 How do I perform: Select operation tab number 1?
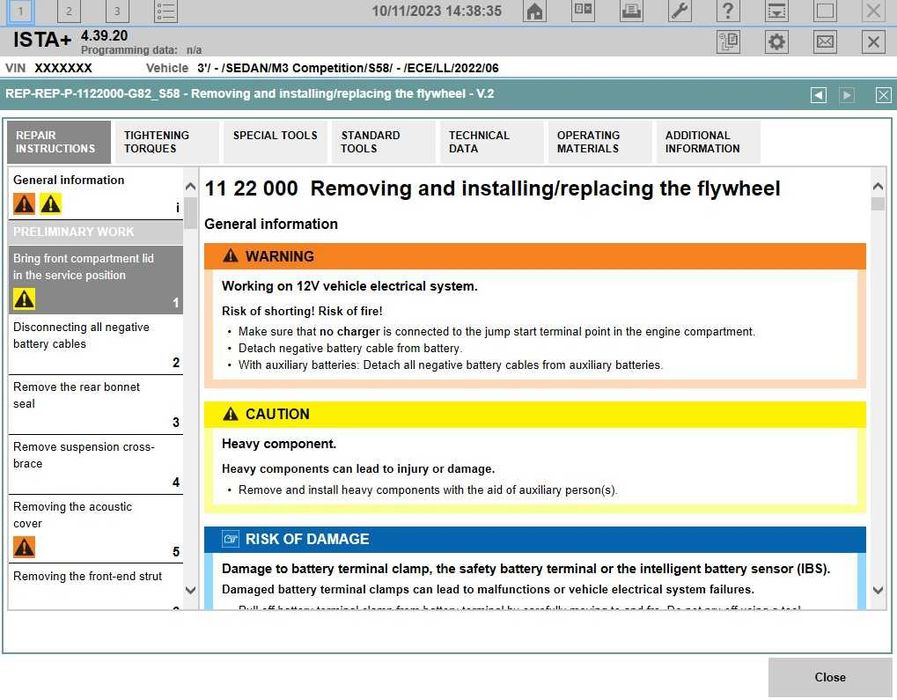[21, 11]
